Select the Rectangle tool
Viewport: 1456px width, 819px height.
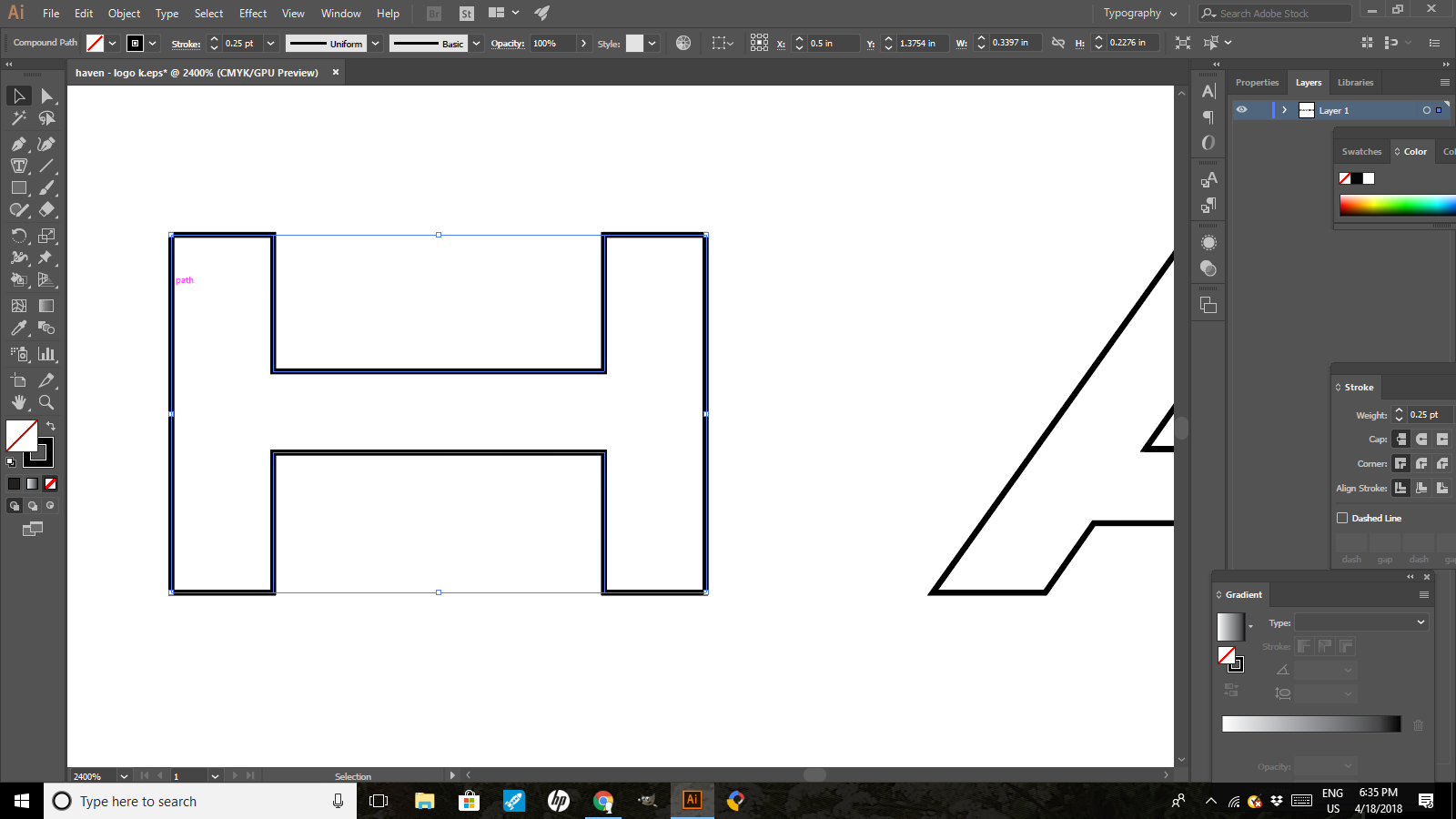tap(19, 187)
